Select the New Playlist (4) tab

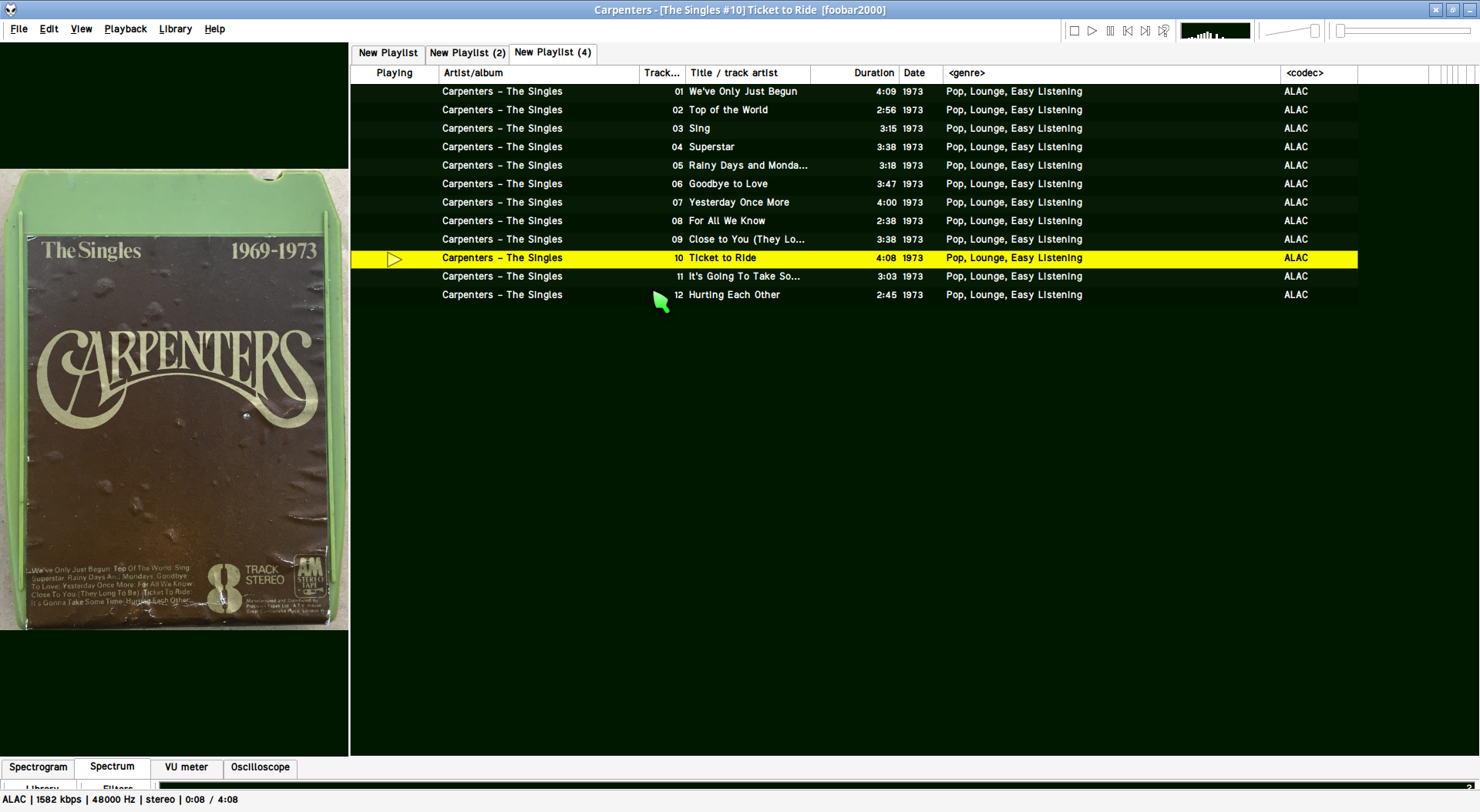click(553, 52)
